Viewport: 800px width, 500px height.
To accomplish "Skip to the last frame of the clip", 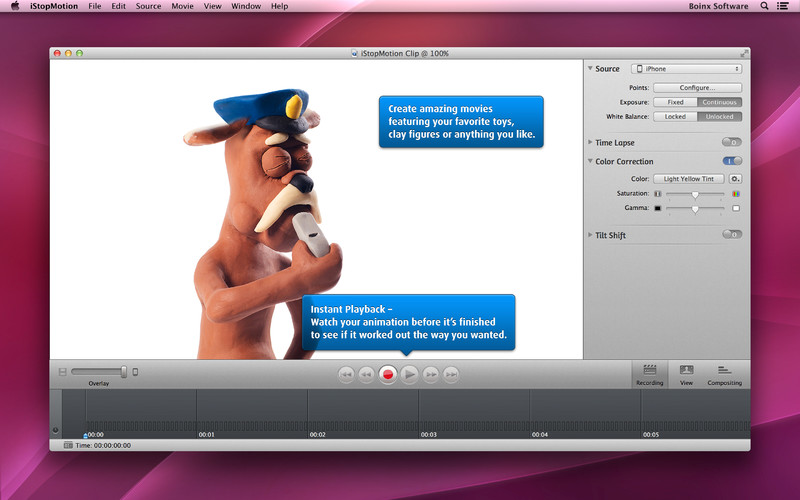I will [452, 374].
